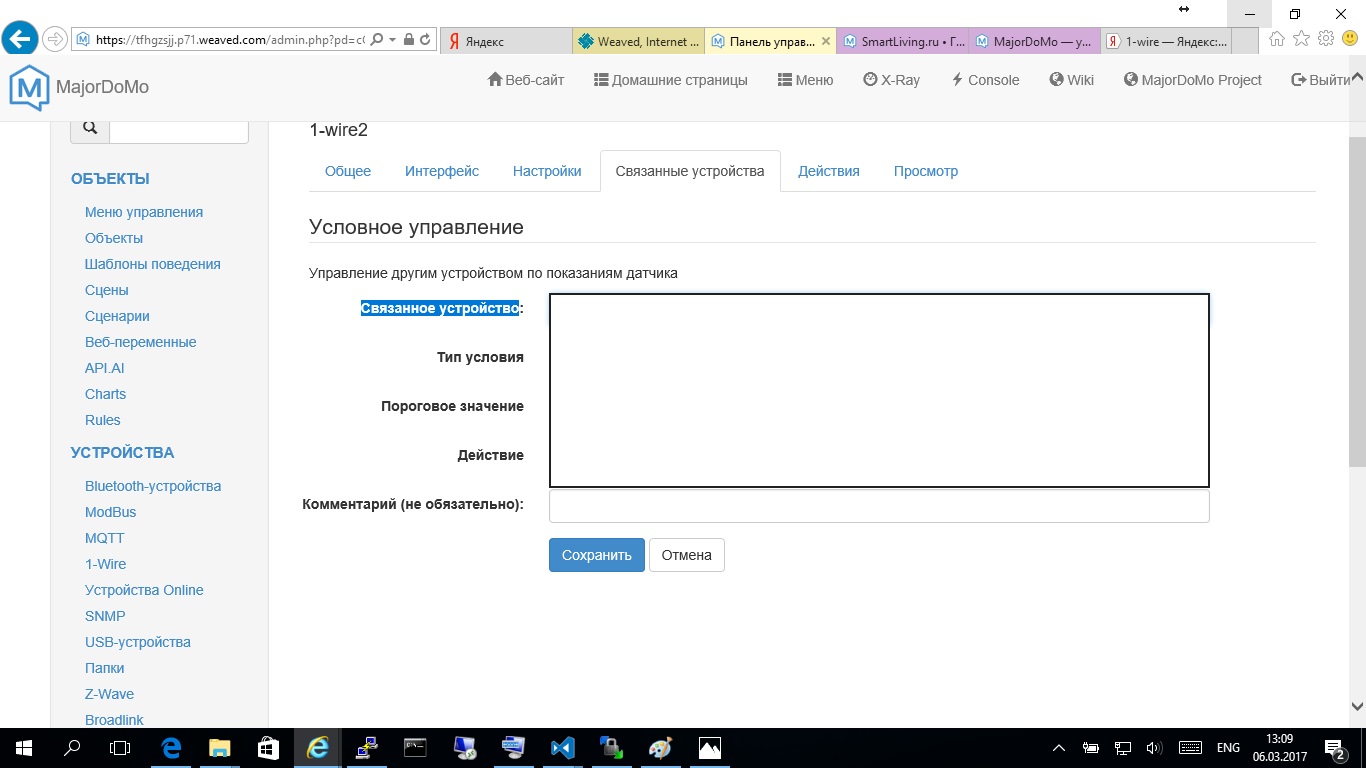1366x768 pixels.
Task: Open the Wiki navigation link
Action: [1071, 80]
